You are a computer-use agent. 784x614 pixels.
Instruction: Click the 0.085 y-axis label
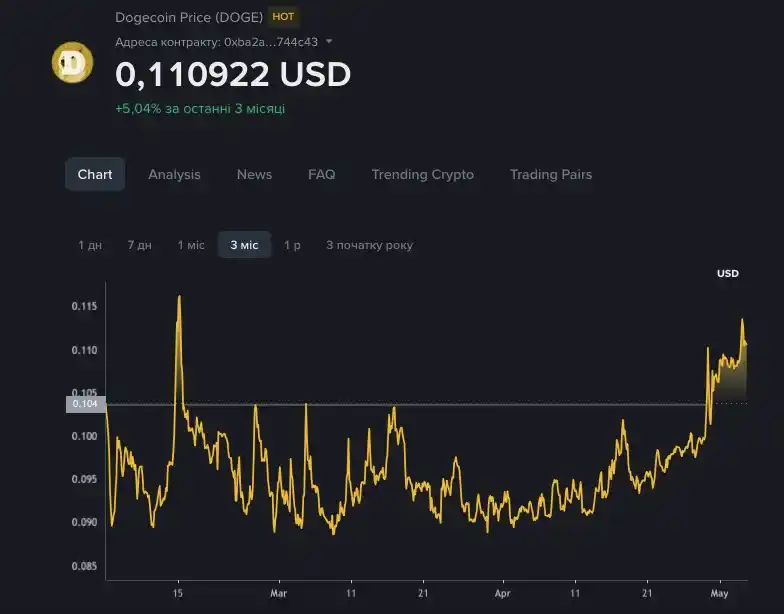click(84, 566)
